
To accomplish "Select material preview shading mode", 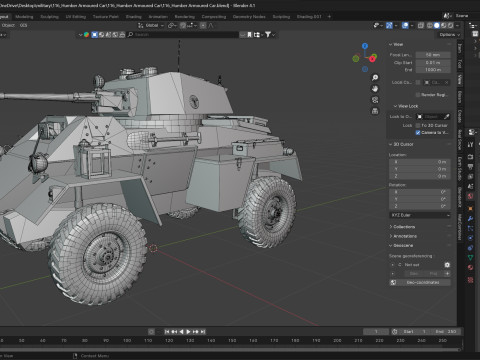I will (x=444, y=25).
